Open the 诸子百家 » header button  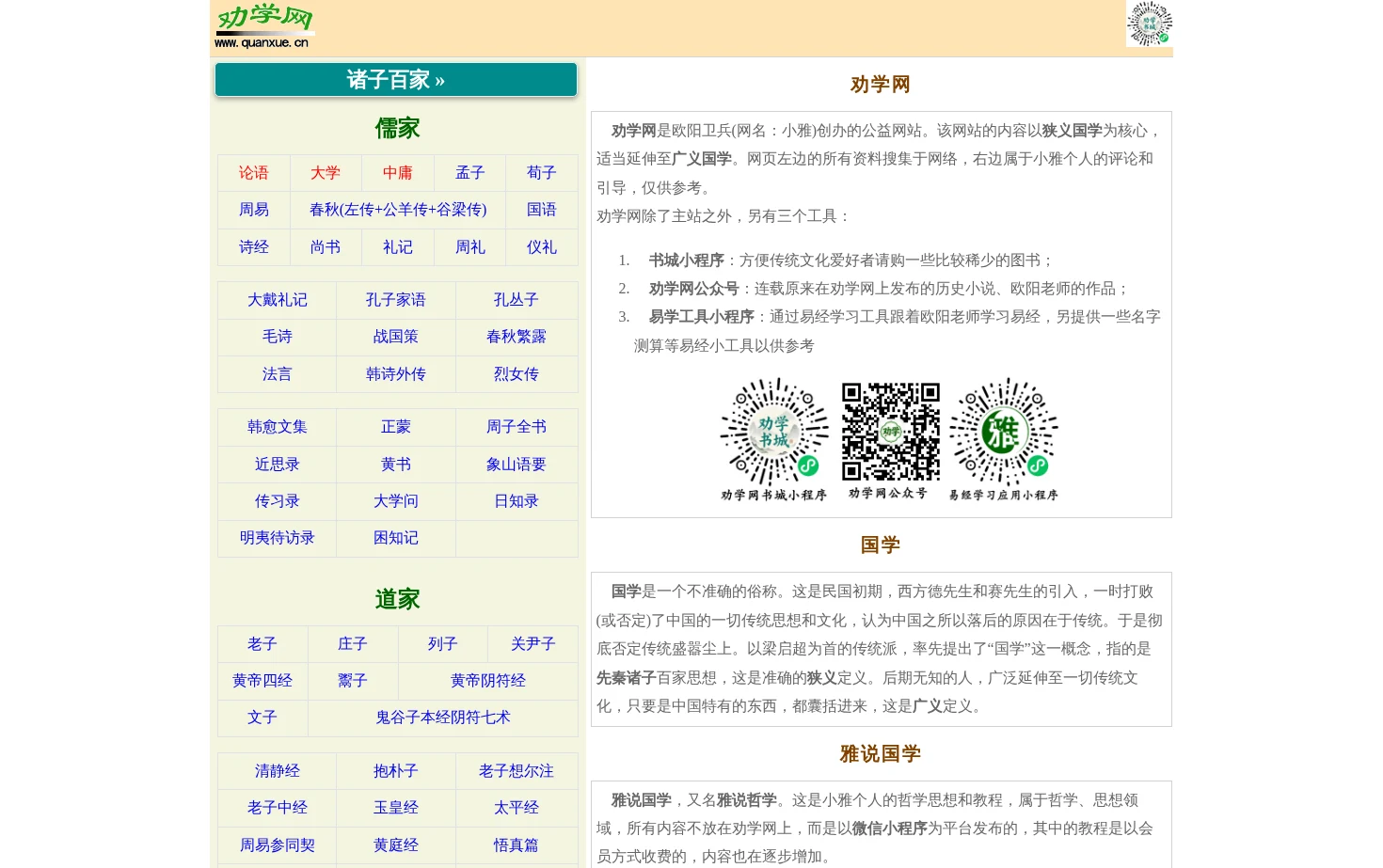pos(396,80)
